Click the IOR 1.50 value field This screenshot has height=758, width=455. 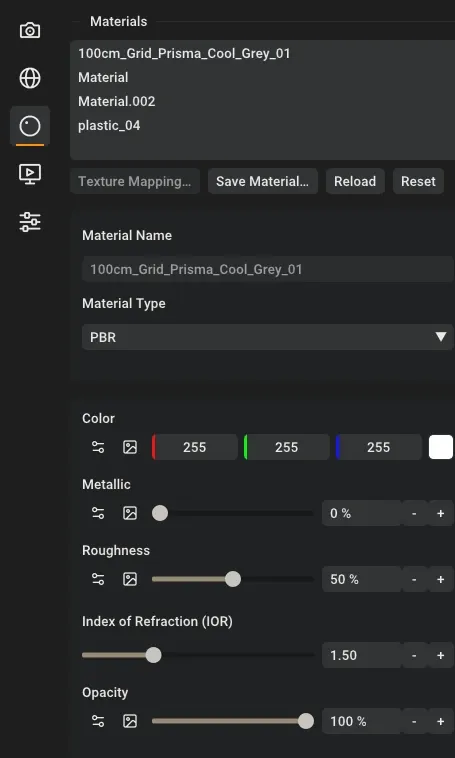pos(362,655)
